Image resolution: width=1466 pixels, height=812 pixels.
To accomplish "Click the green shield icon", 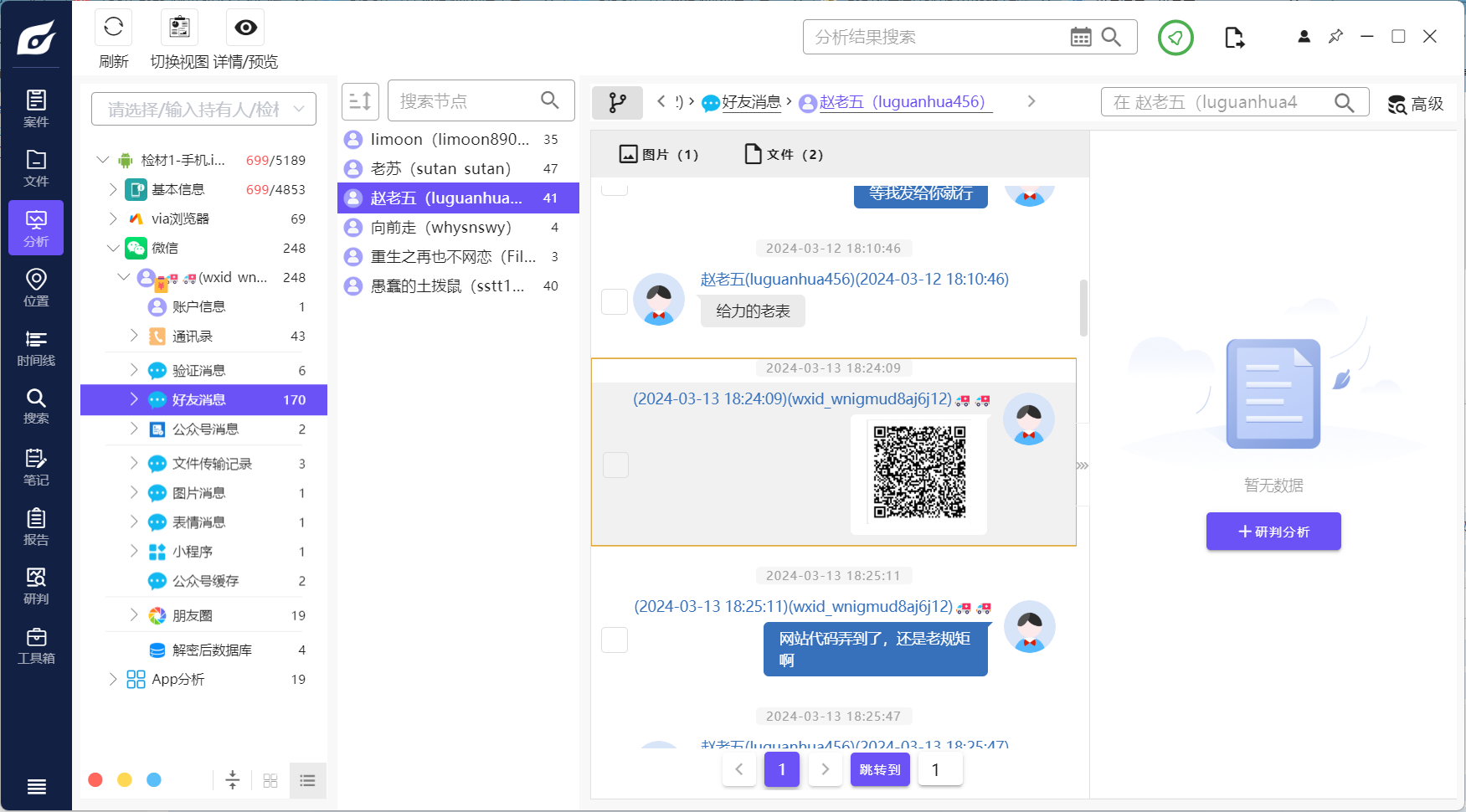I will tap(1175, 38).
